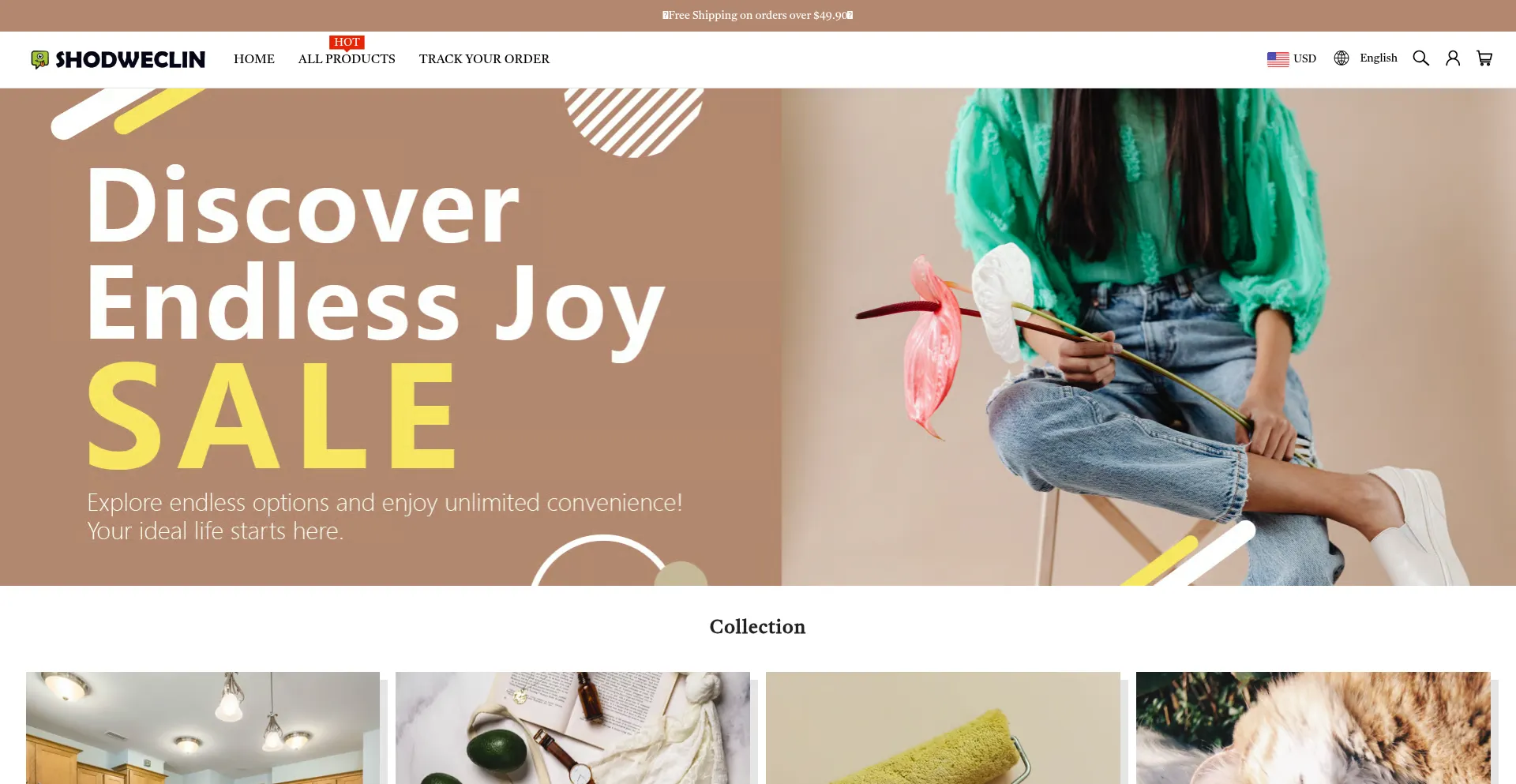Viewport: 1516px width, 784px height.
Task: Open the TRACK YOUR ORDER page
Action: click(x=484, y=59)
